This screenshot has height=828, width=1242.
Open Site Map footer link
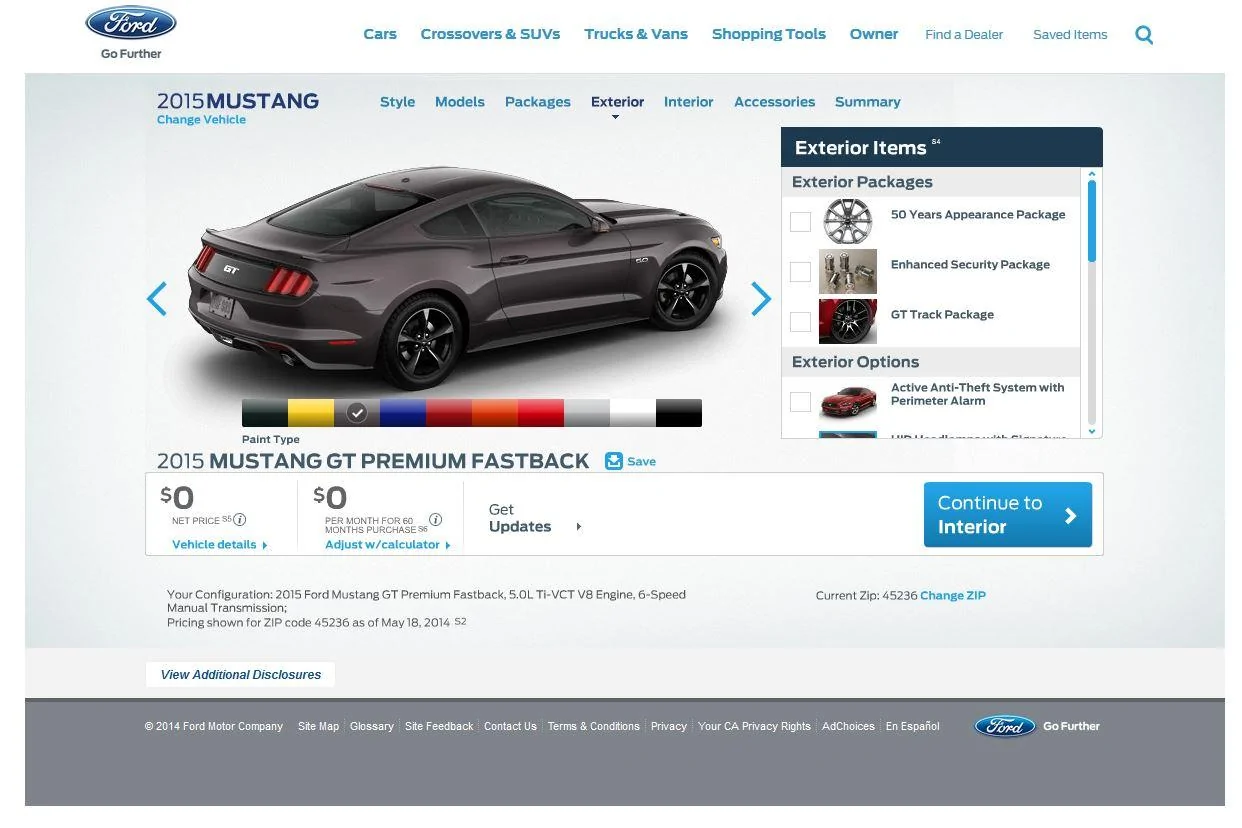point(318,726)
